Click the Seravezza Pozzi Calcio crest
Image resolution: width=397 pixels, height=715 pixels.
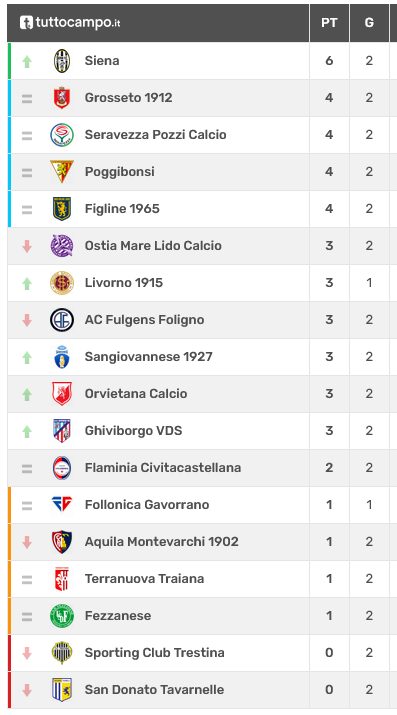[62, 135]
